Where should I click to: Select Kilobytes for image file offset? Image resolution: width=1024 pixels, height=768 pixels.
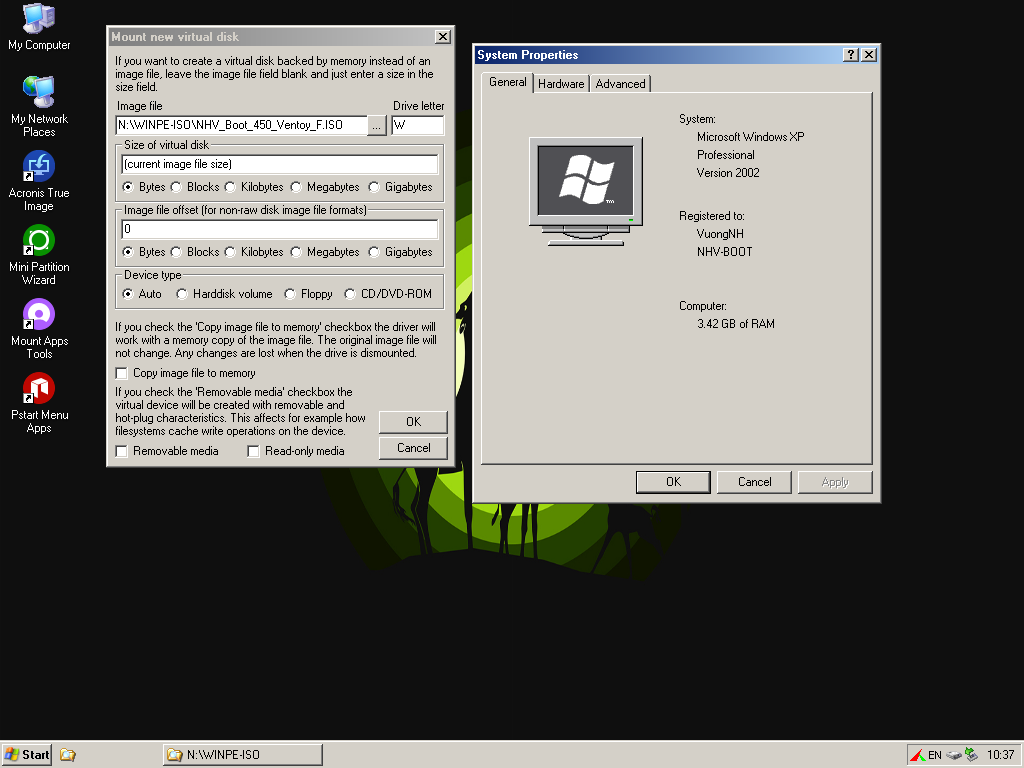254,252
